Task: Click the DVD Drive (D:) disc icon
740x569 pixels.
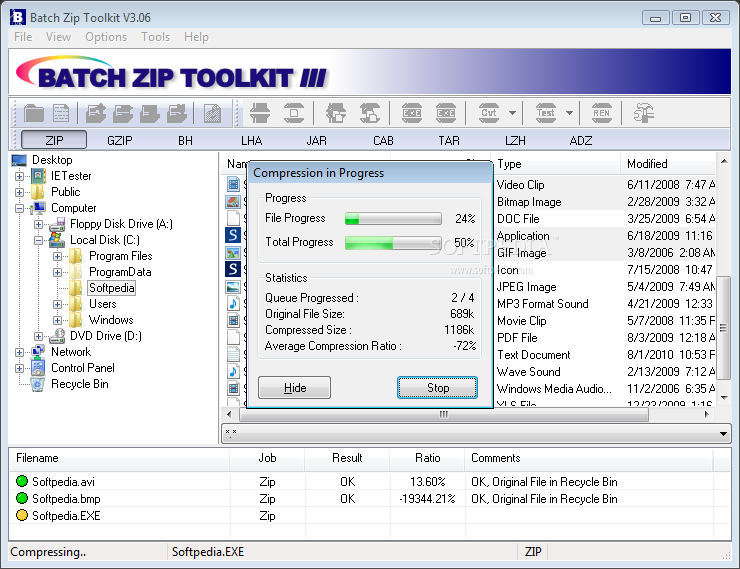Action: pyautogui.click(x=57, y=336)
